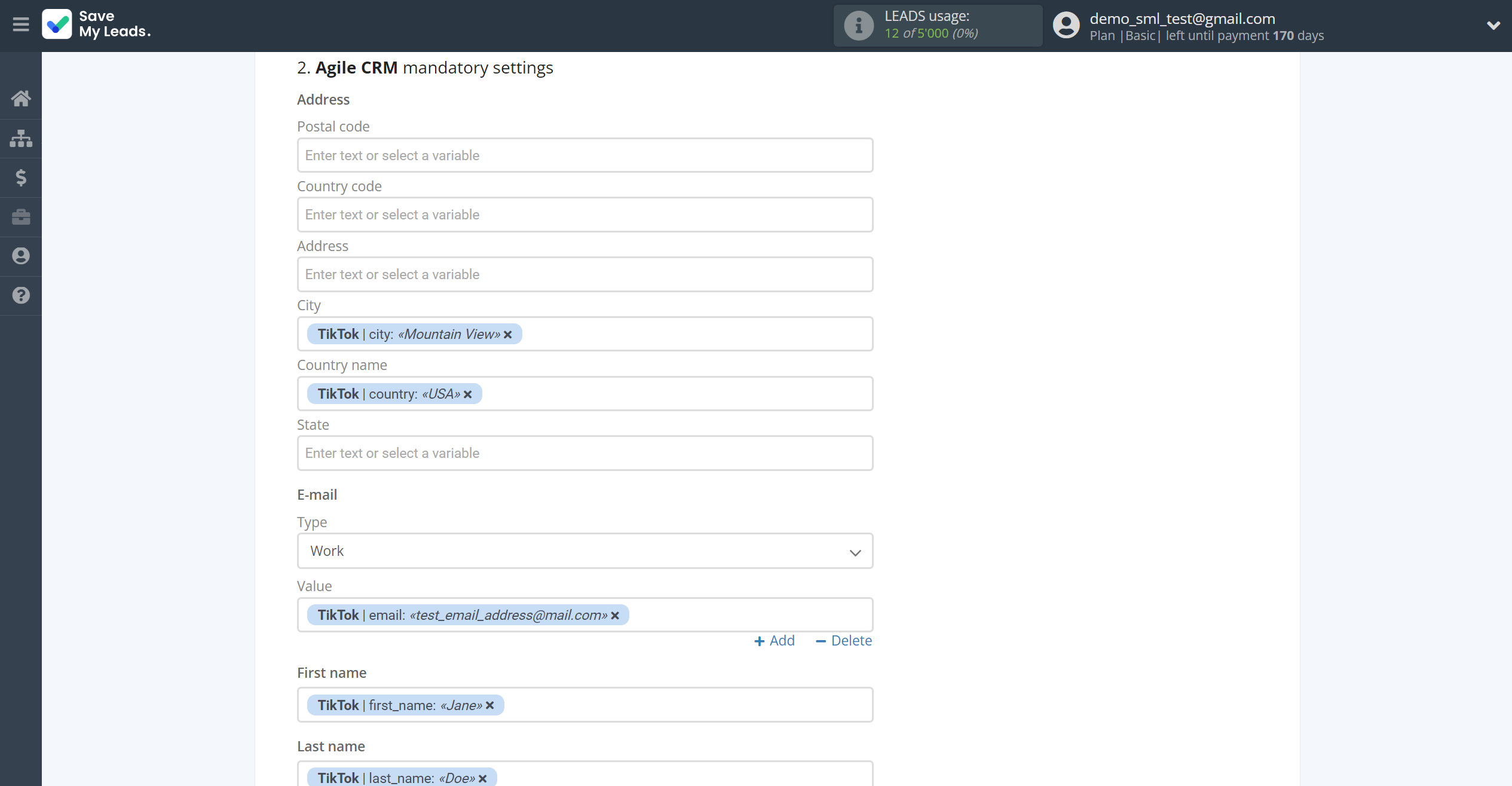Open the user profile sidebar icon
The height and width of the screenshot is (786, 1512).
pyautogui.click(x=21, y=256)
